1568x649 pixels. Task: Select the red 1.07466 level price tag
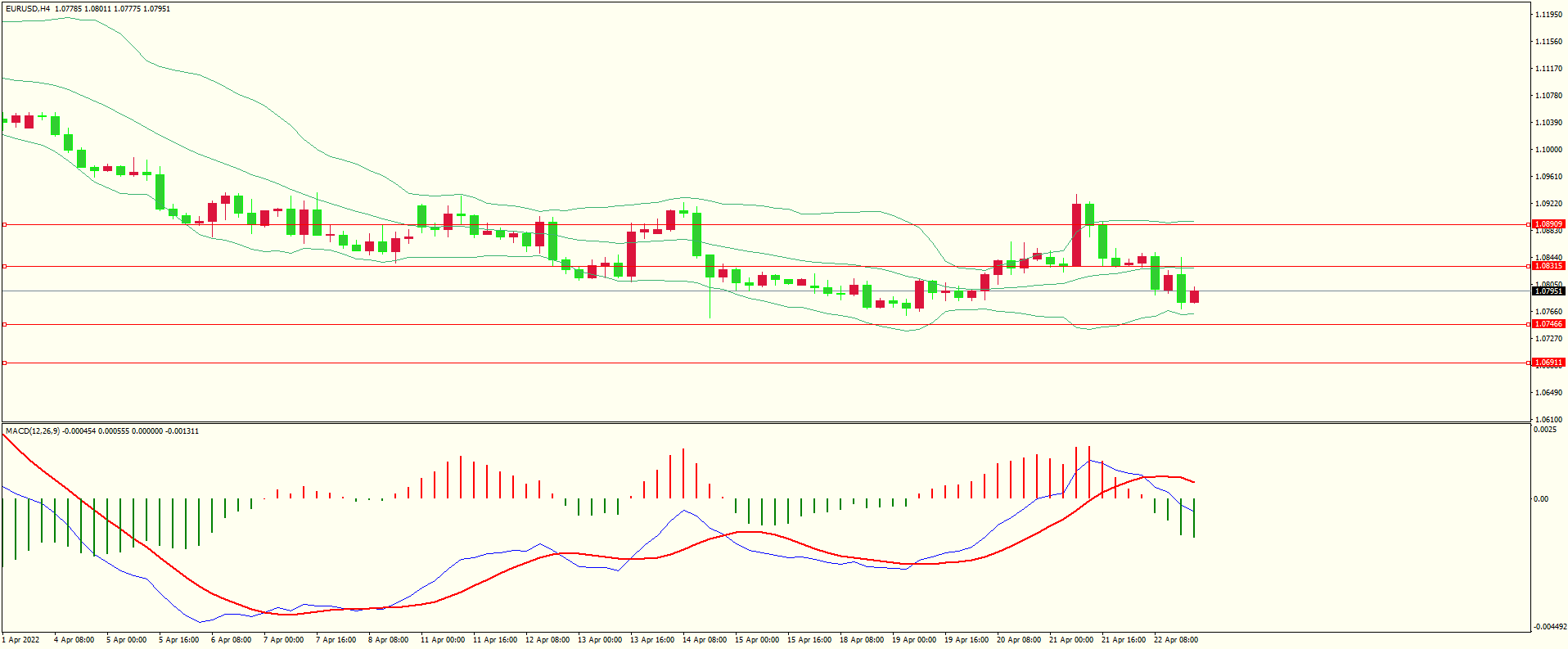click(x=1548, y=324)
